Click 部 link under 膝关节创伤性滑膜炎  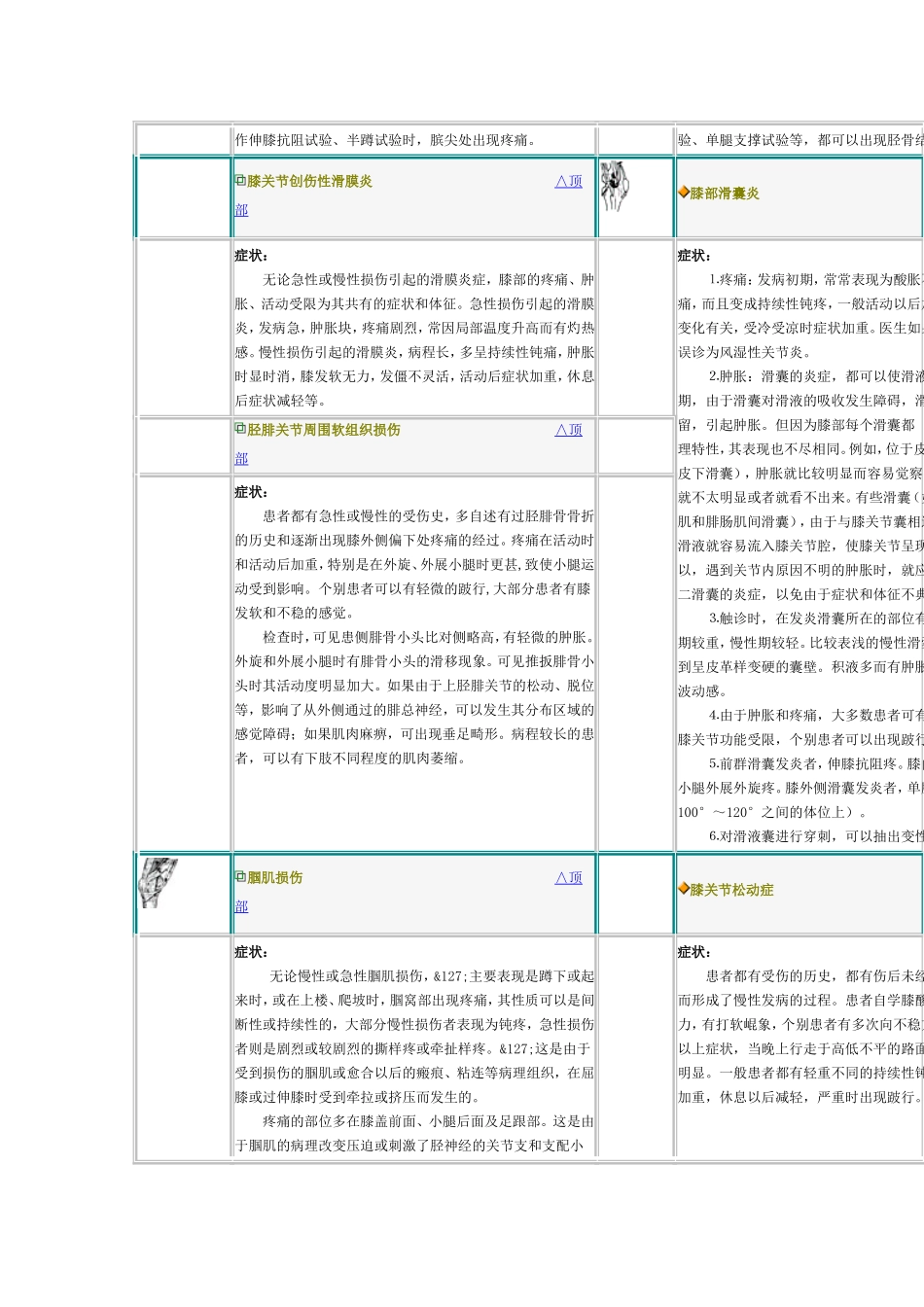coord(241,210)
